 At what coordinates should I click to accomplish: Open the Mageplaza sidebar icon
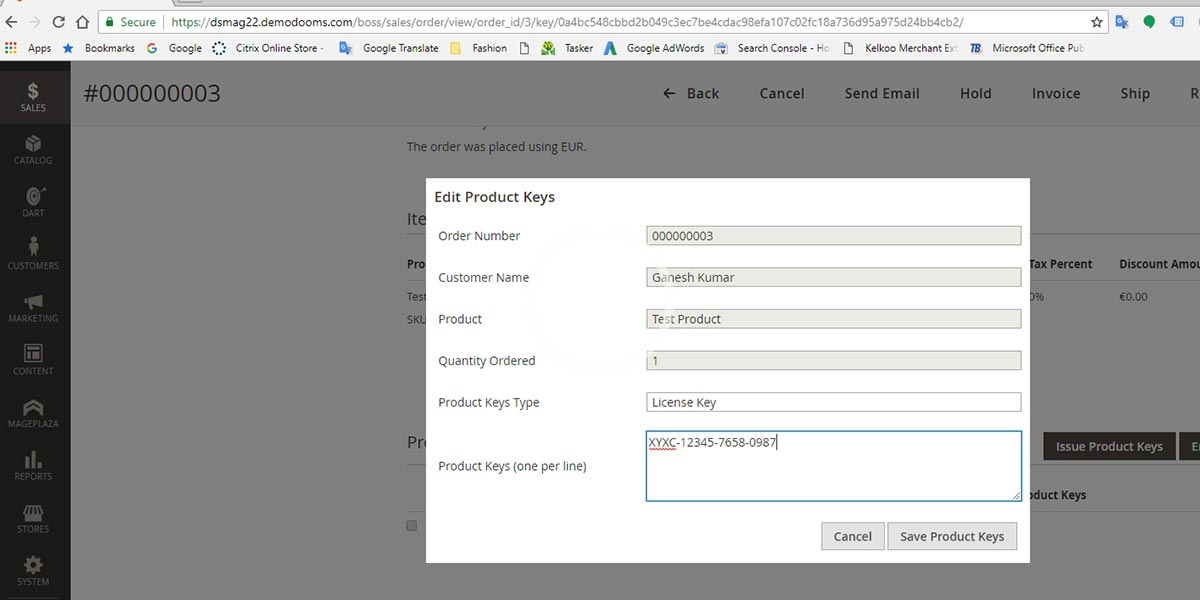33,413
